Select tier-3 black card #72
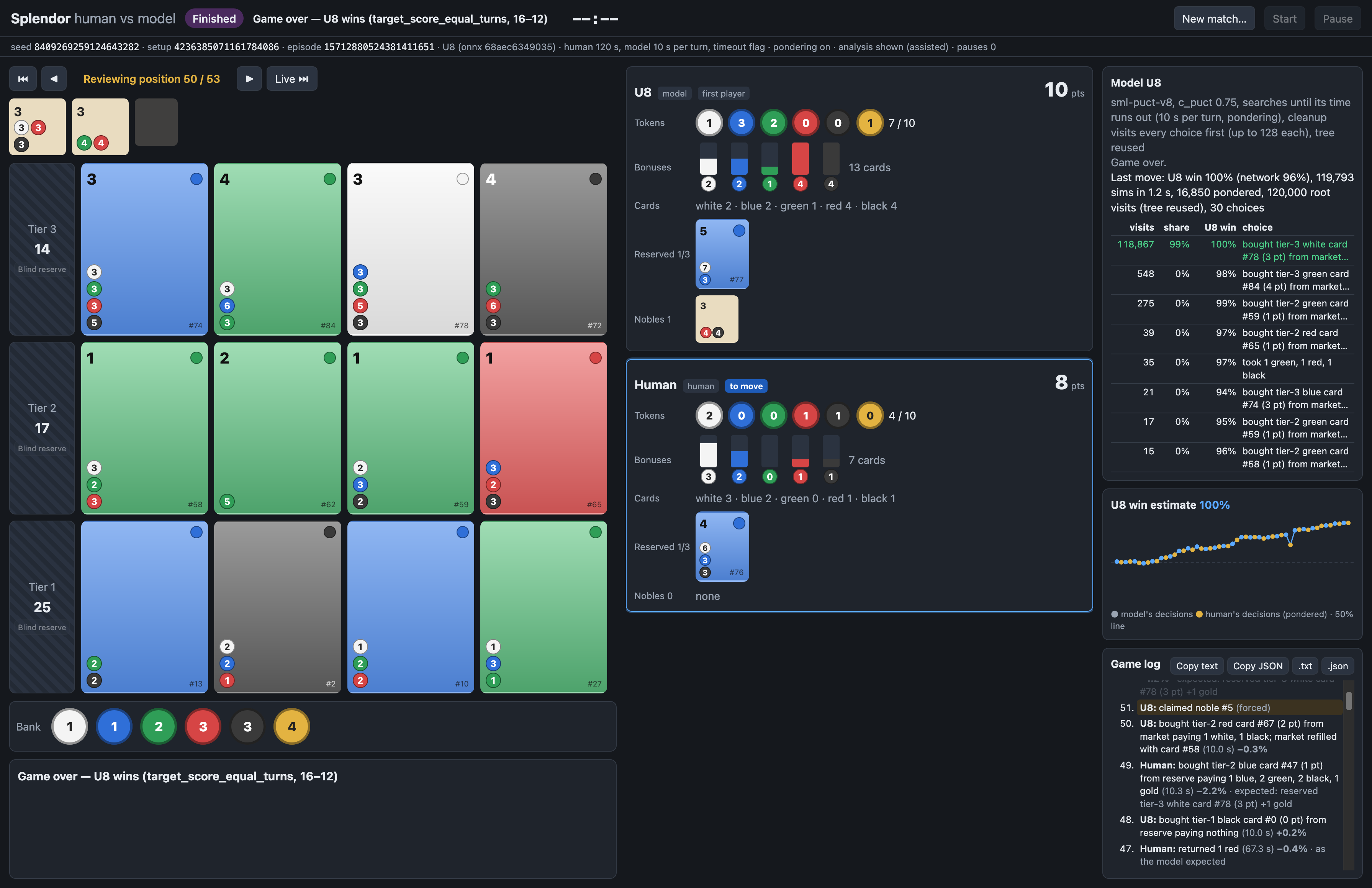The image size is (1372, 888). (x=544, y=249)
